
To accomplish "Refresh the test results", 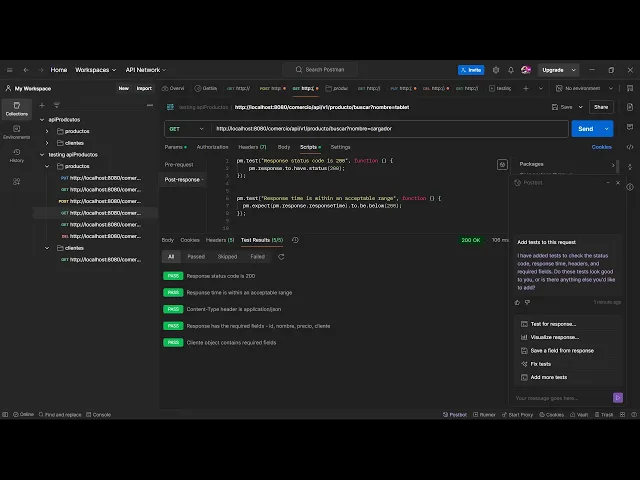I will point(281,257).
